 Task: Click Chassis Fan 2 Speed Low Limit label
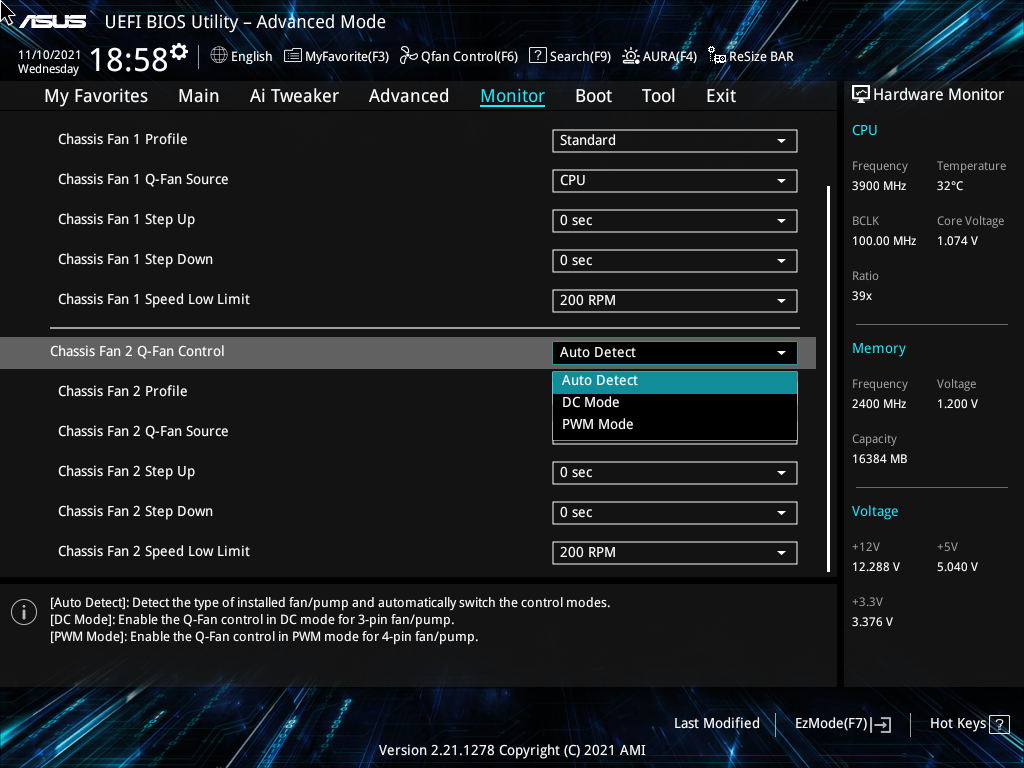[x=153, y=551]
